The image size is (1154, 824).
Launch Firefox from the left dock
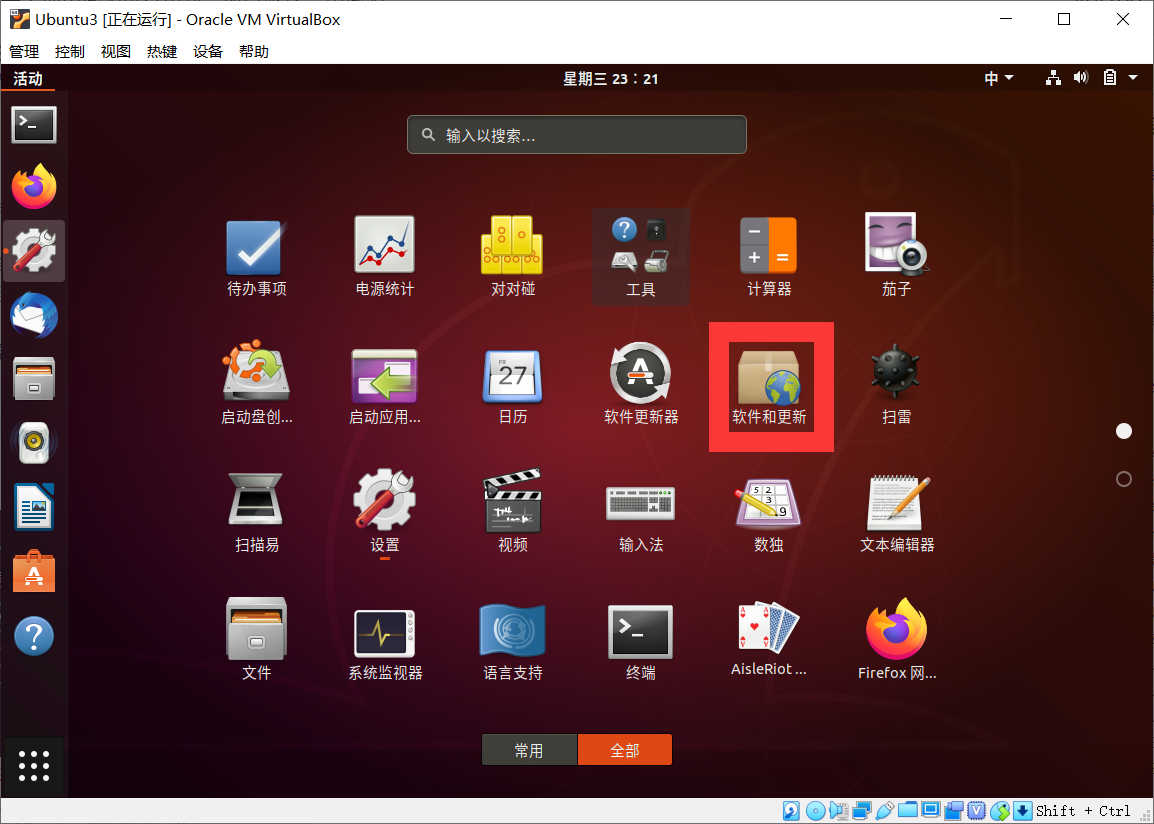click(33, 187)
